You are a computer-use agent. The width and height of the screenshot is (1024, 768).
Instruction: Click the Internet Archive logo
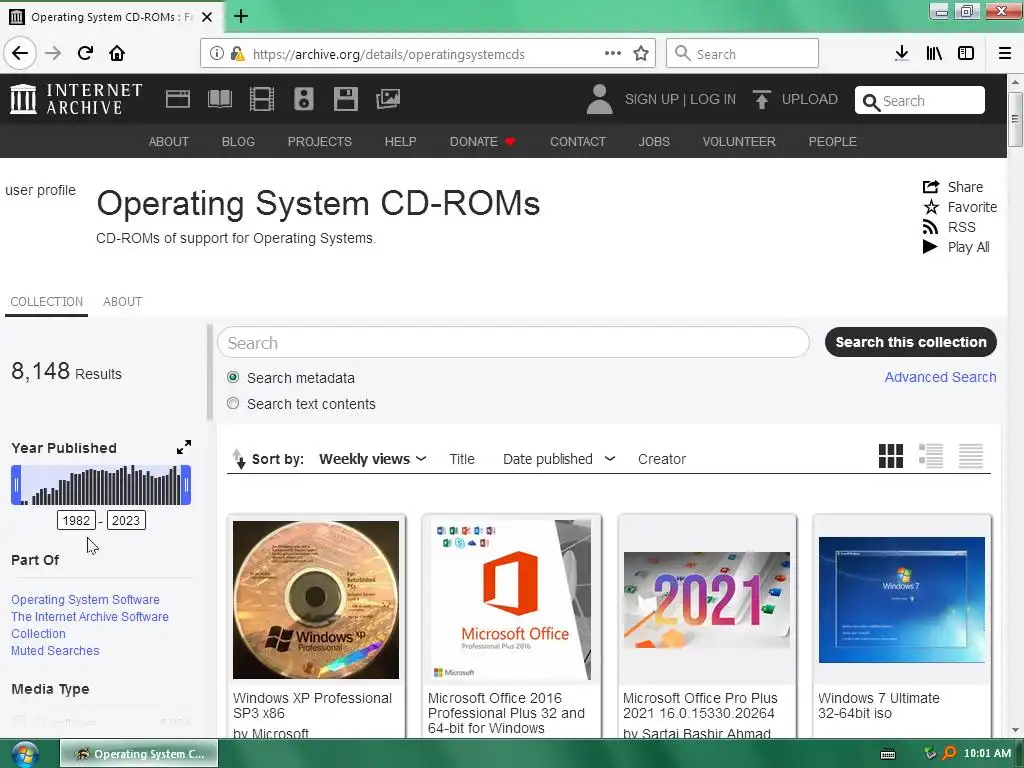[76, 99]
